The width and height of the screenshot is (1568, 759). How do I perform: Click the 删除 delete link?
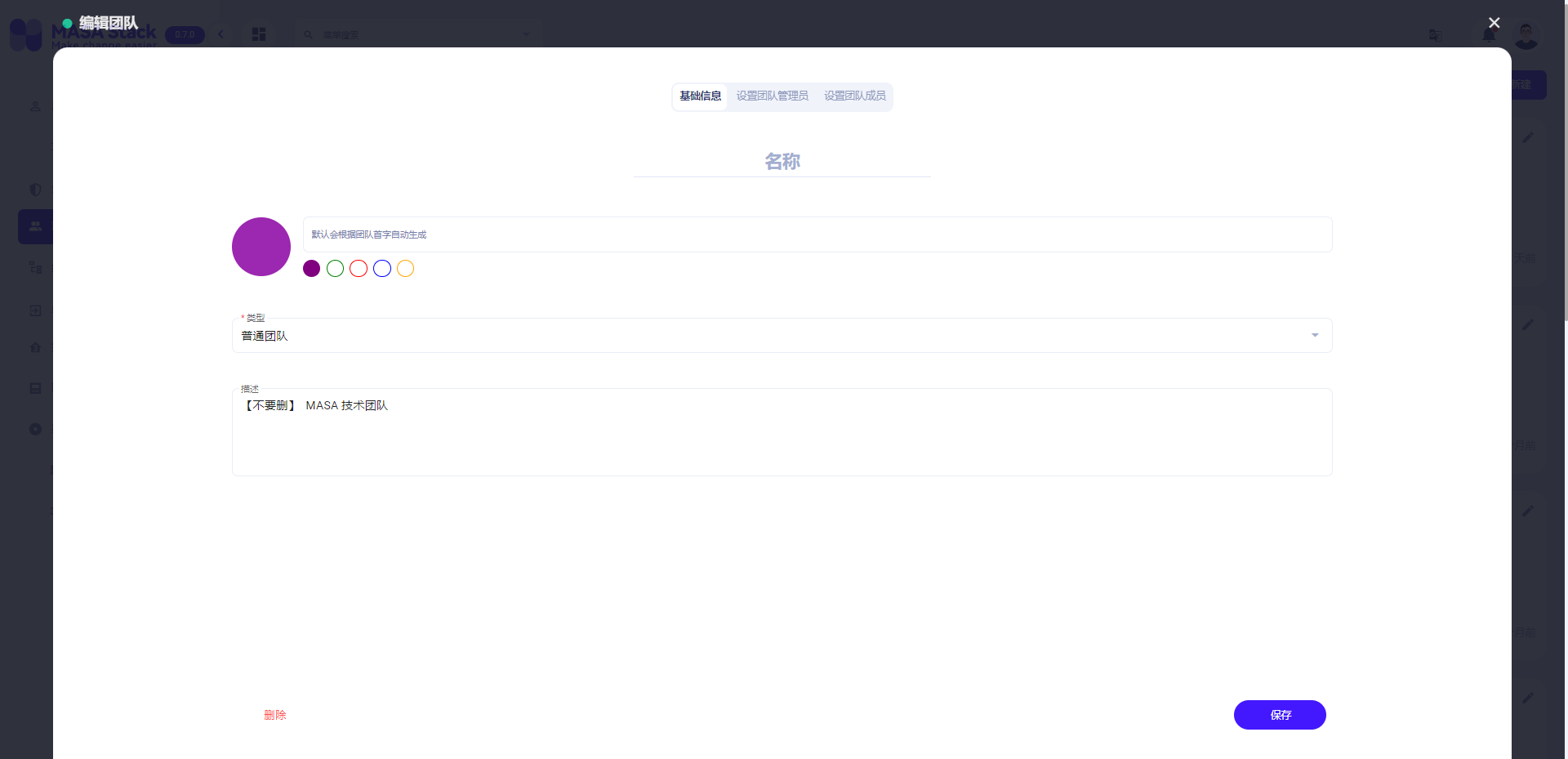275,714
